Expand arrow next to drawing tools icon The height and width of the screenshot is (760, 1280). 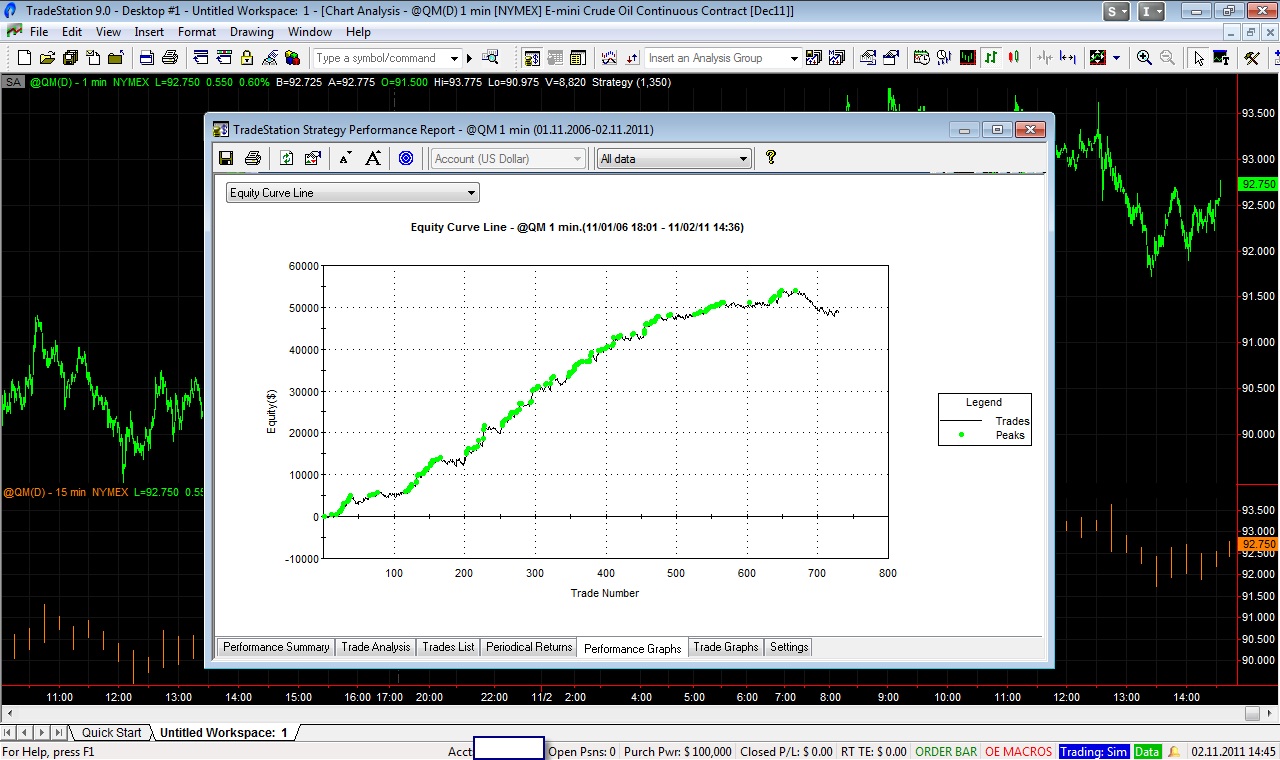pos(1116,58)
